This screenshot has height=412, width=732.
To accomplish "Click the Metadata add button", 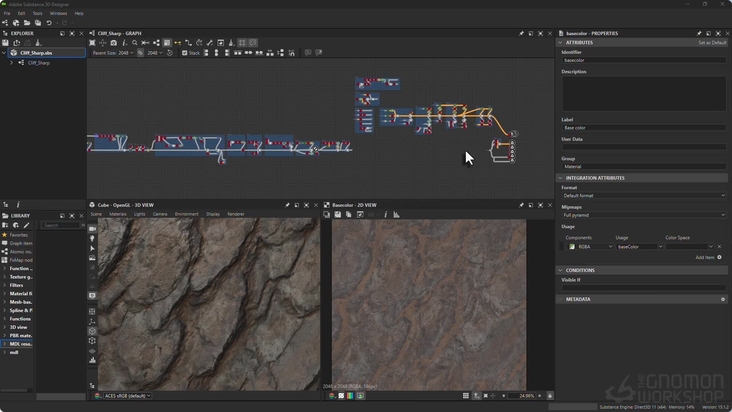I will [723, 299].
